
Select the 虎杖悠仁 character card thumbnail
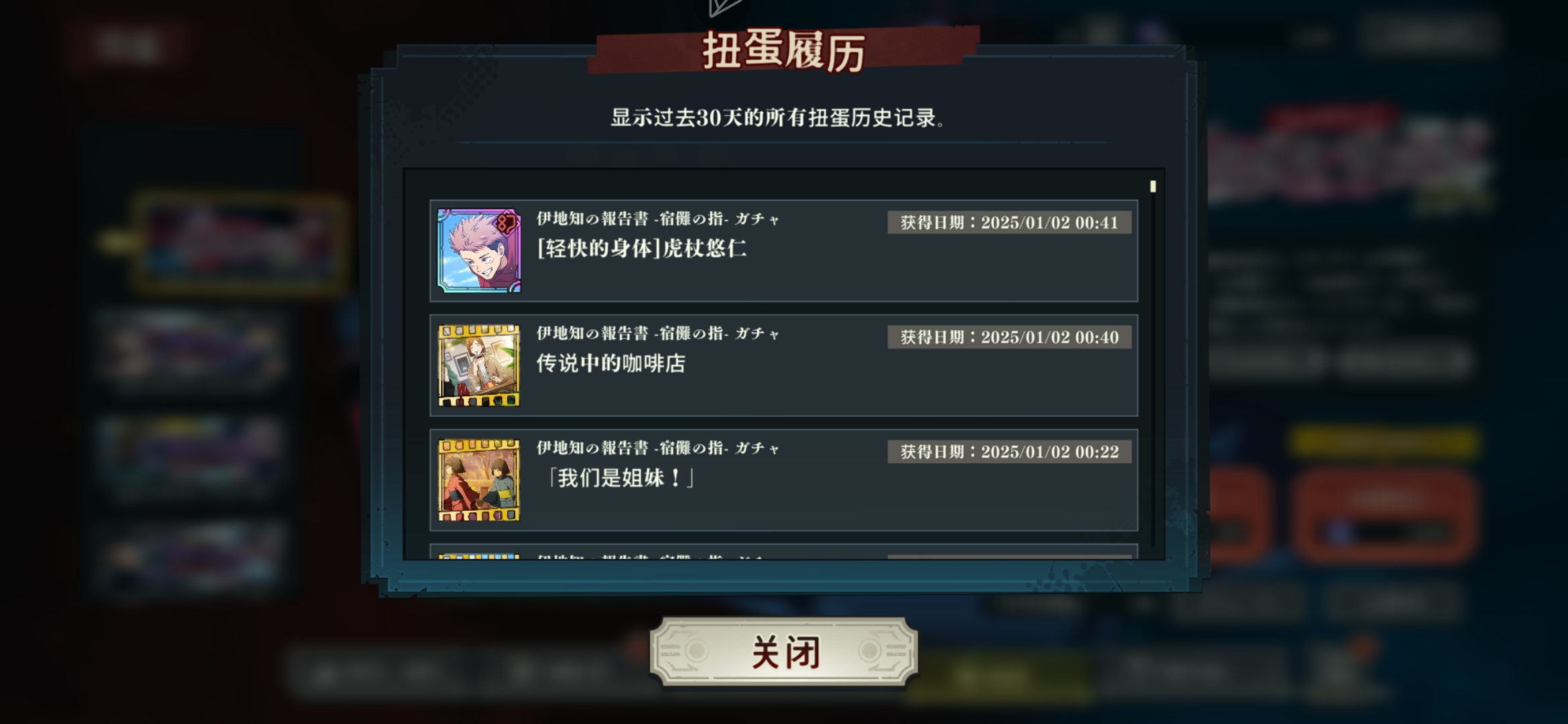(x=479, y=250)
